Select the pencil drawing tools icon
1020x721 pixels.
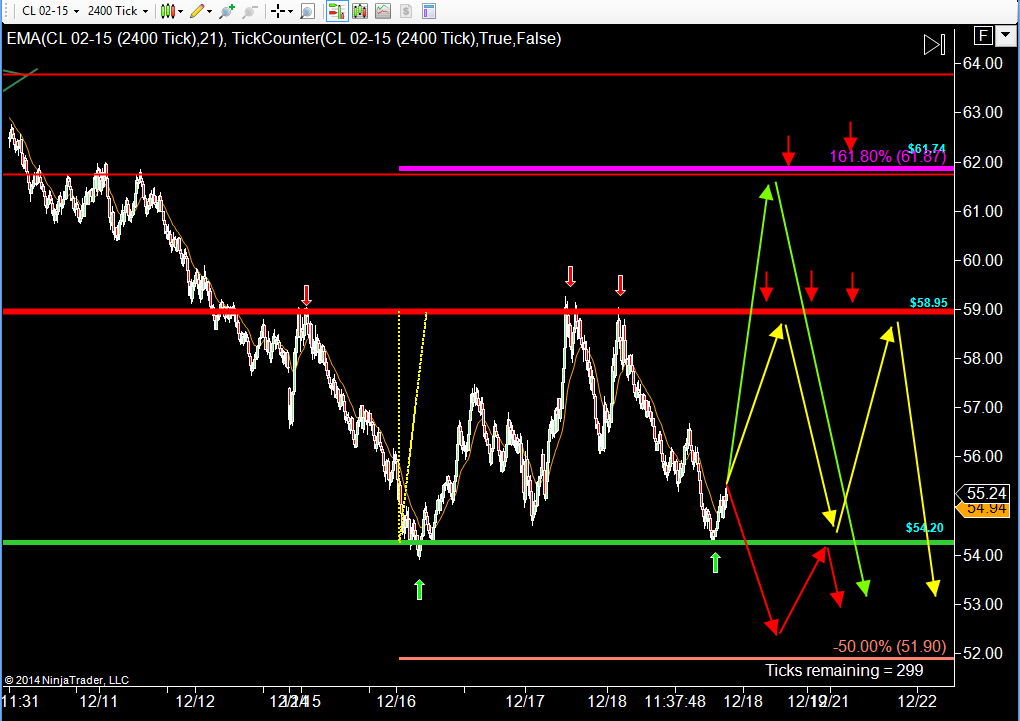click(x=196, y=11)
